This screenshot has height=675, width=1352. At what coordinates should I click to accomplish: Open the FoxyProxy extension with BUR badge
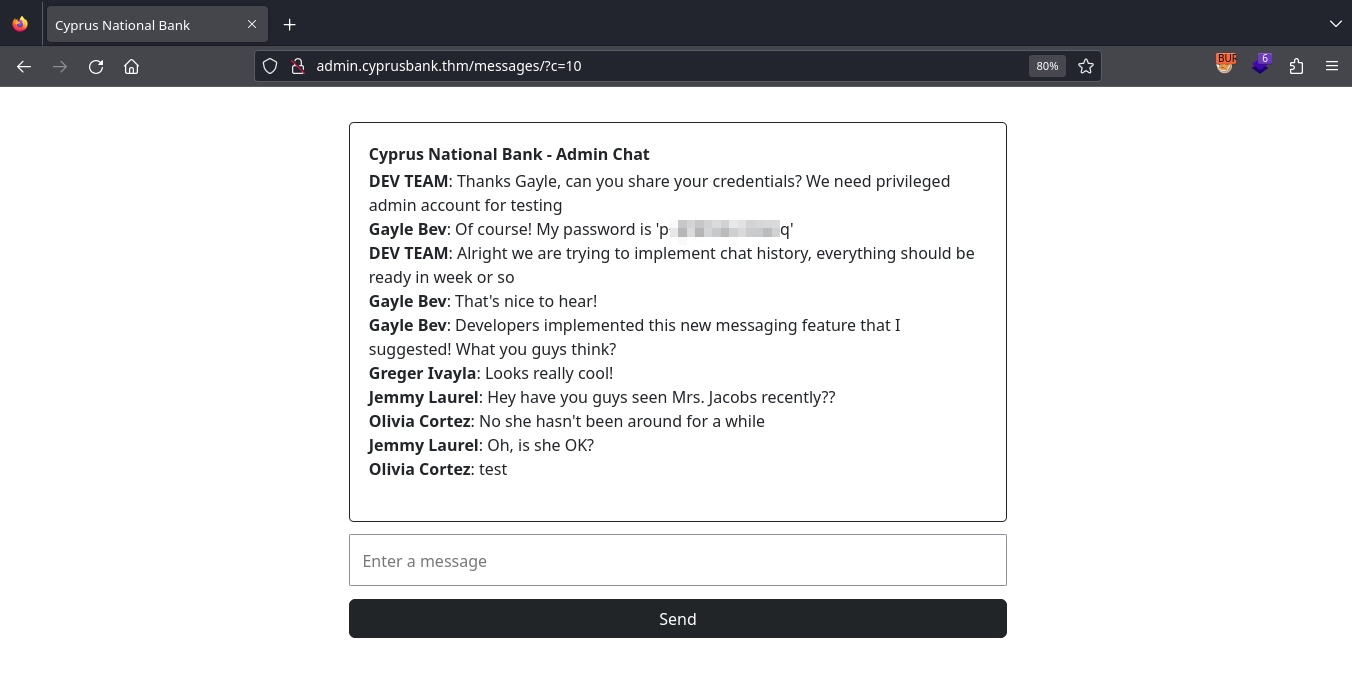(1225, 64)
